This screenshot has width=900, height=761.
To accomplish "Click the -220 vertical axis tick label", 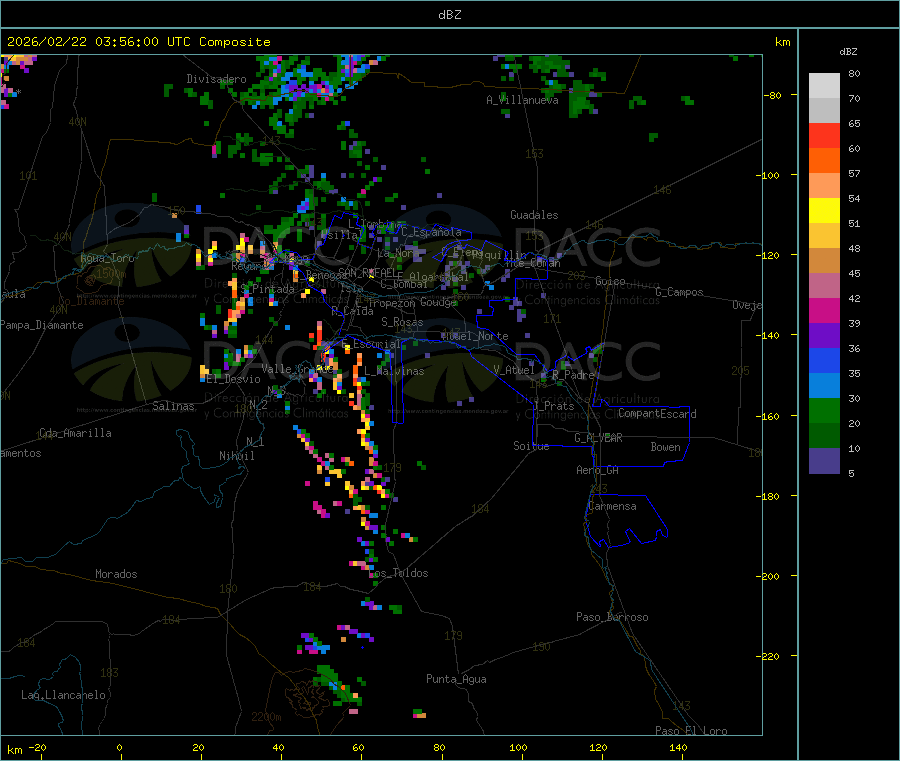I will 767,657.
